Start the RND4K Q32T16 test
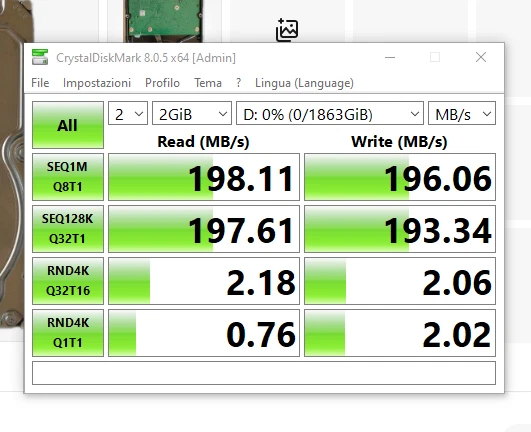Screen dimensions: 531x432 tap(68, 281)
